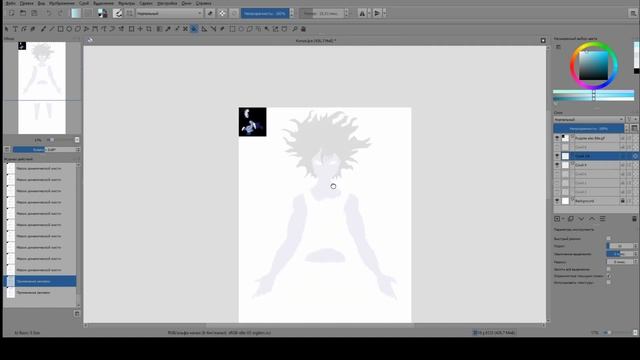The height and width of the screenshot is (360, 640).
Task: Open the Правка menu
Action: point(27,3)
